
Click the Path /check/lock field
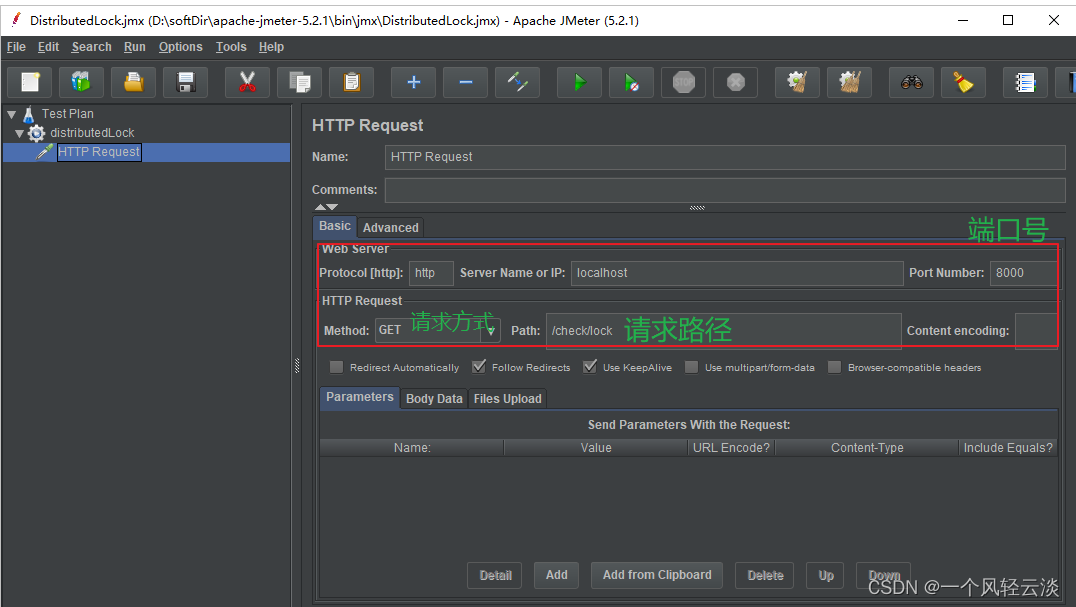[x=723, y=331]
